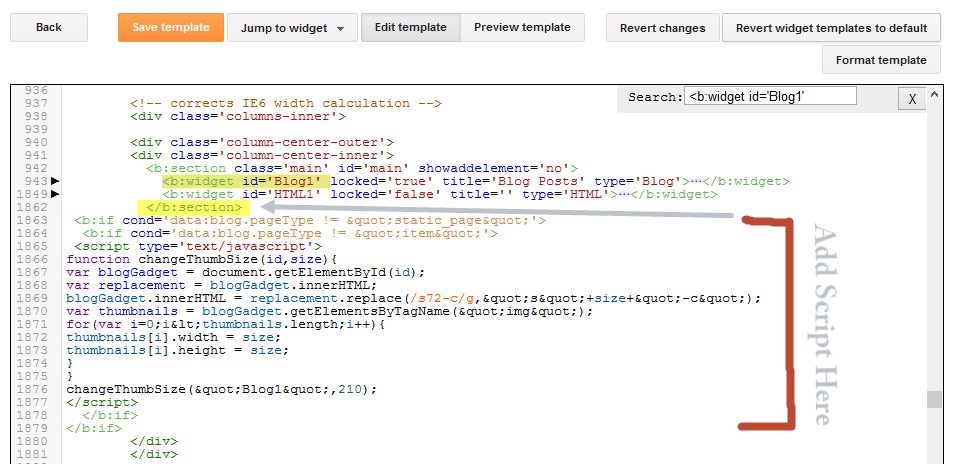
Task: Click 'var replacement = blogGadget.innerHTML;' line
Action: click(x=222, y=285)
